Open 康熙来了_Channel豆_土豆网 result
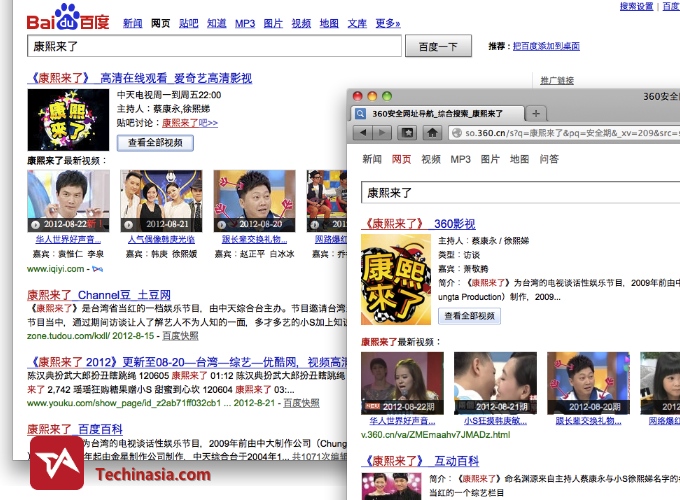 [x=99, y=295]
